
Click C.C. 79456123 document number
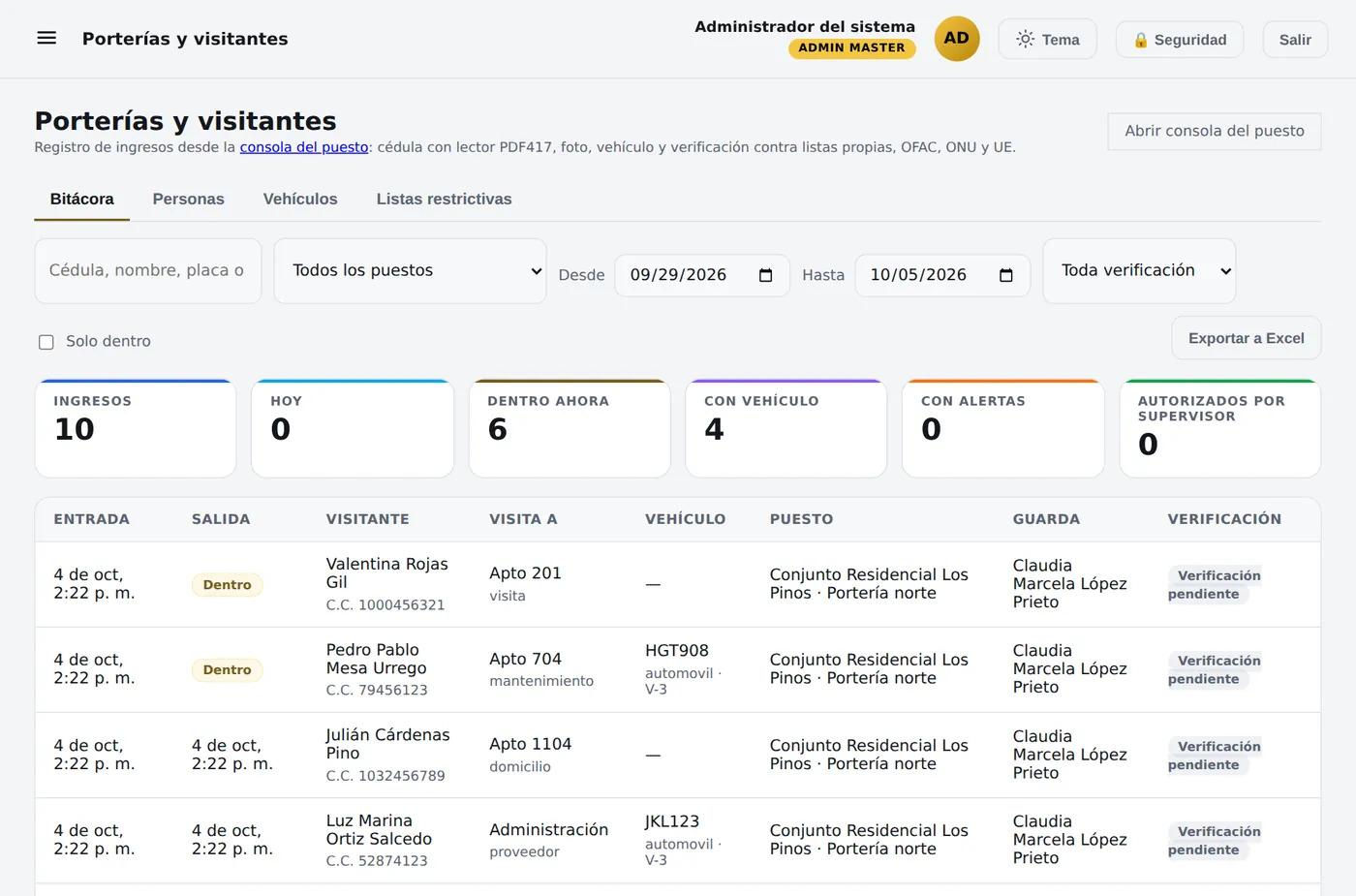click(x=377, y=691)
